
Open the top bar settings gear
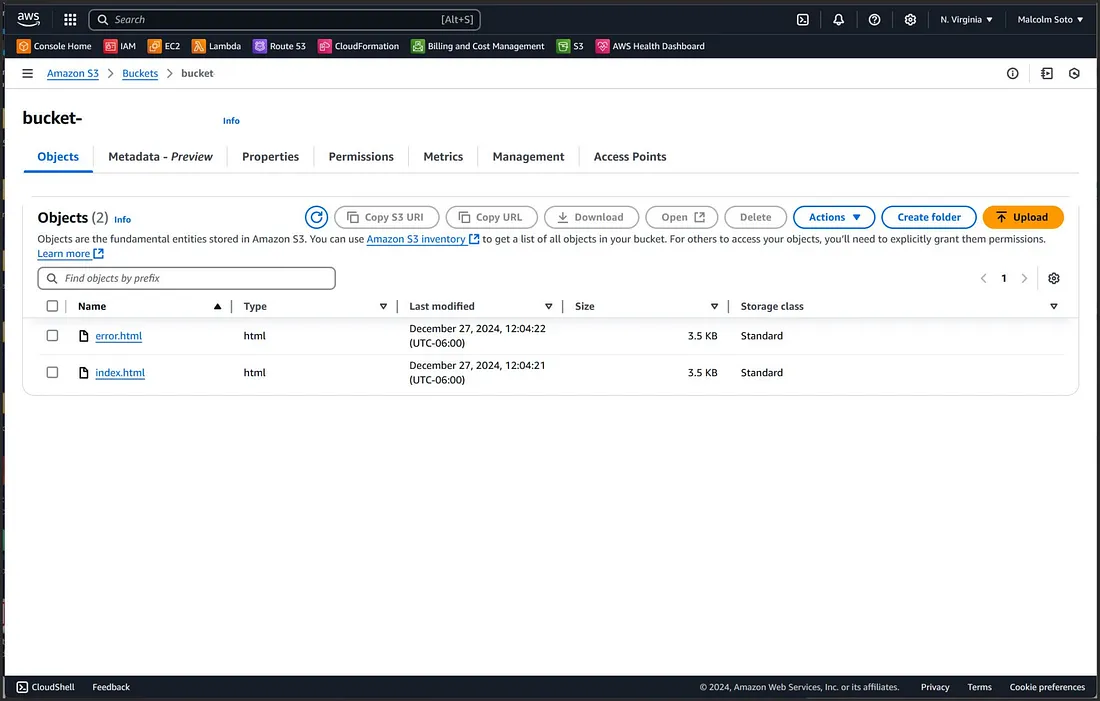(x=909, y=18)
